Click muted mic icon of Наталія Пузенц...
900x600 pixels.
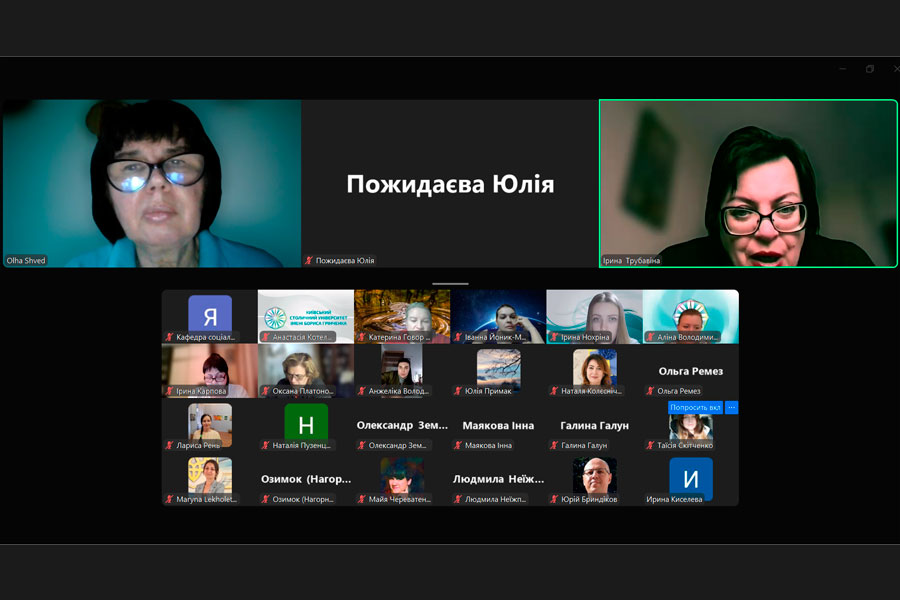point(266,445)
